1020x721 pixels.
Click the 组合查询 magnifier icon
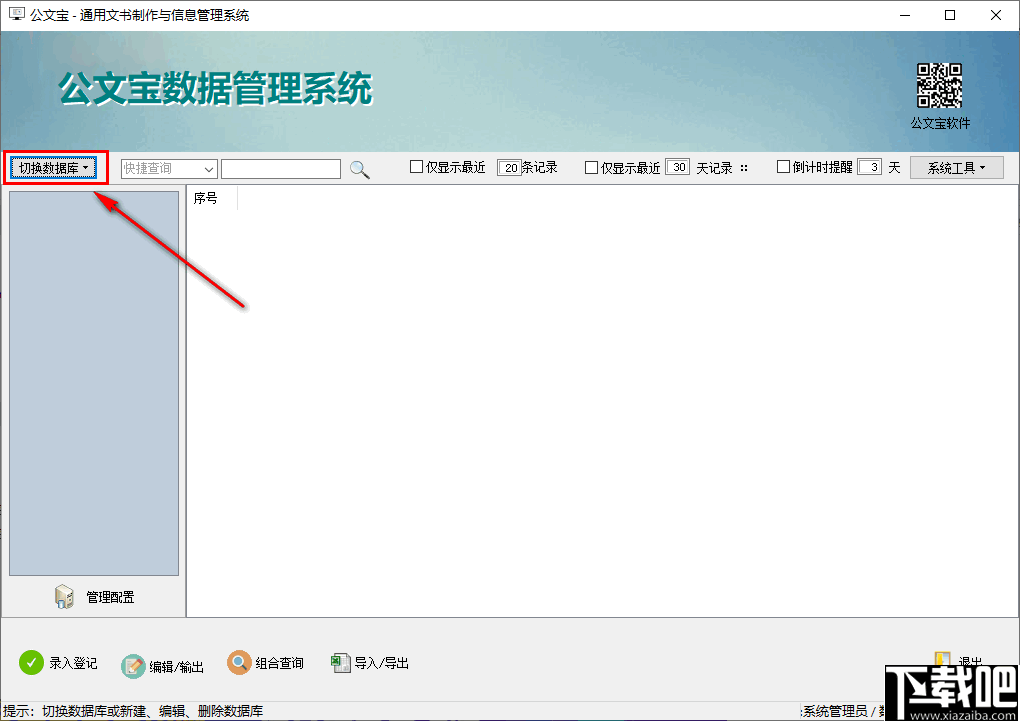pyautogui.click(x=239, y=662)
